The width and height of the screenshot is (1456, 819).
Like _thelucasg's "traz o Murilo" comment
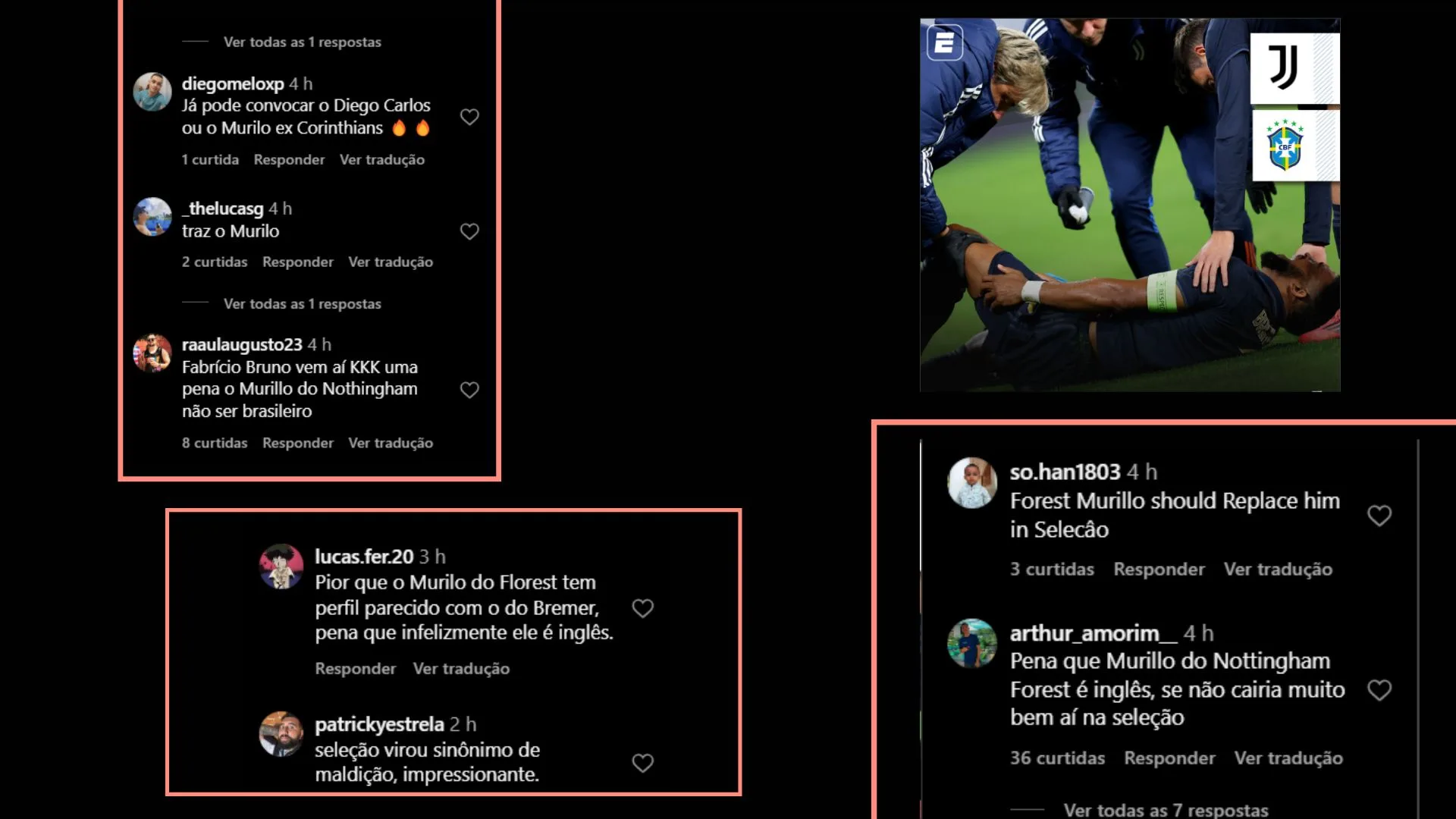[x=469, y=231]
